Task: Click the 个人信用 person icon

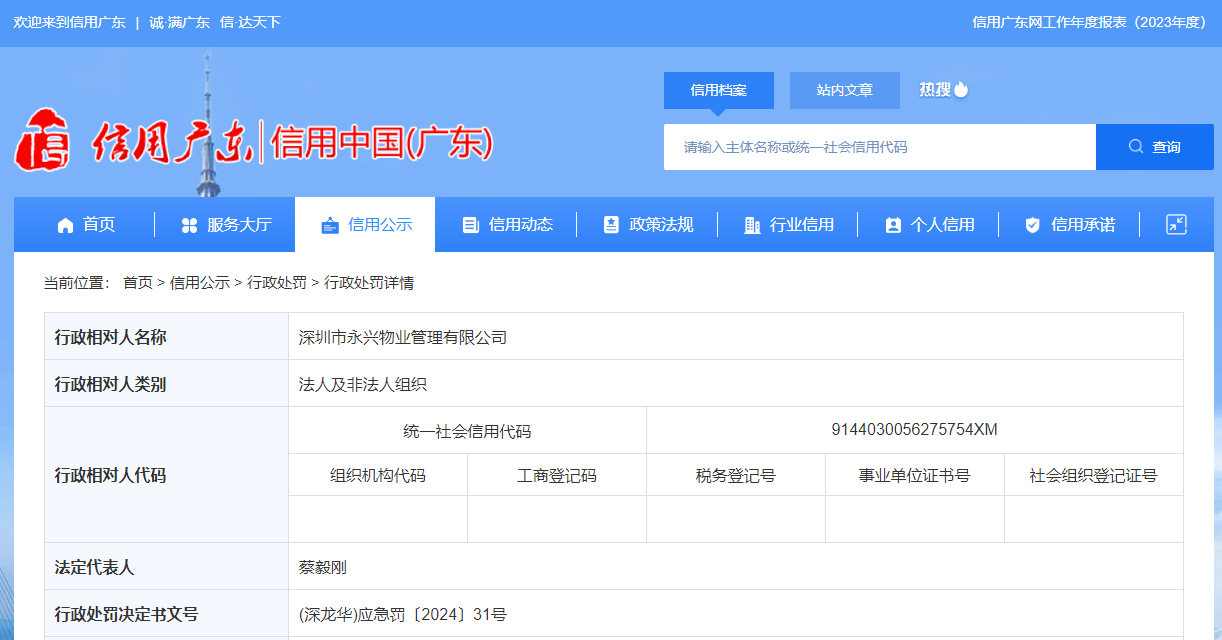Action: tap(893, 225)
